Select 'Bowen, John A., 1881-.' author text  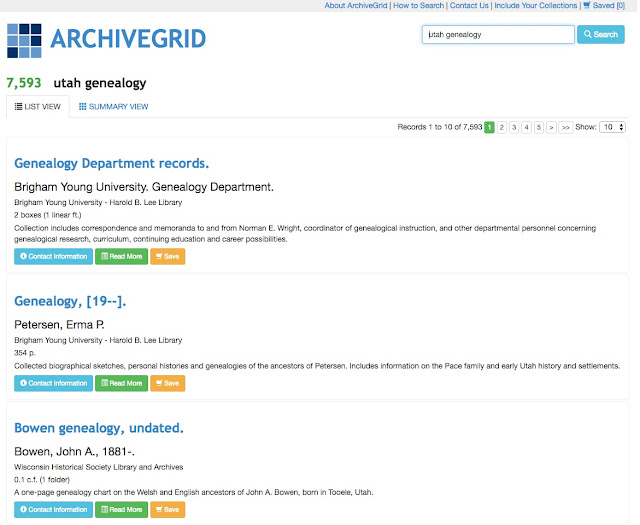74,452
